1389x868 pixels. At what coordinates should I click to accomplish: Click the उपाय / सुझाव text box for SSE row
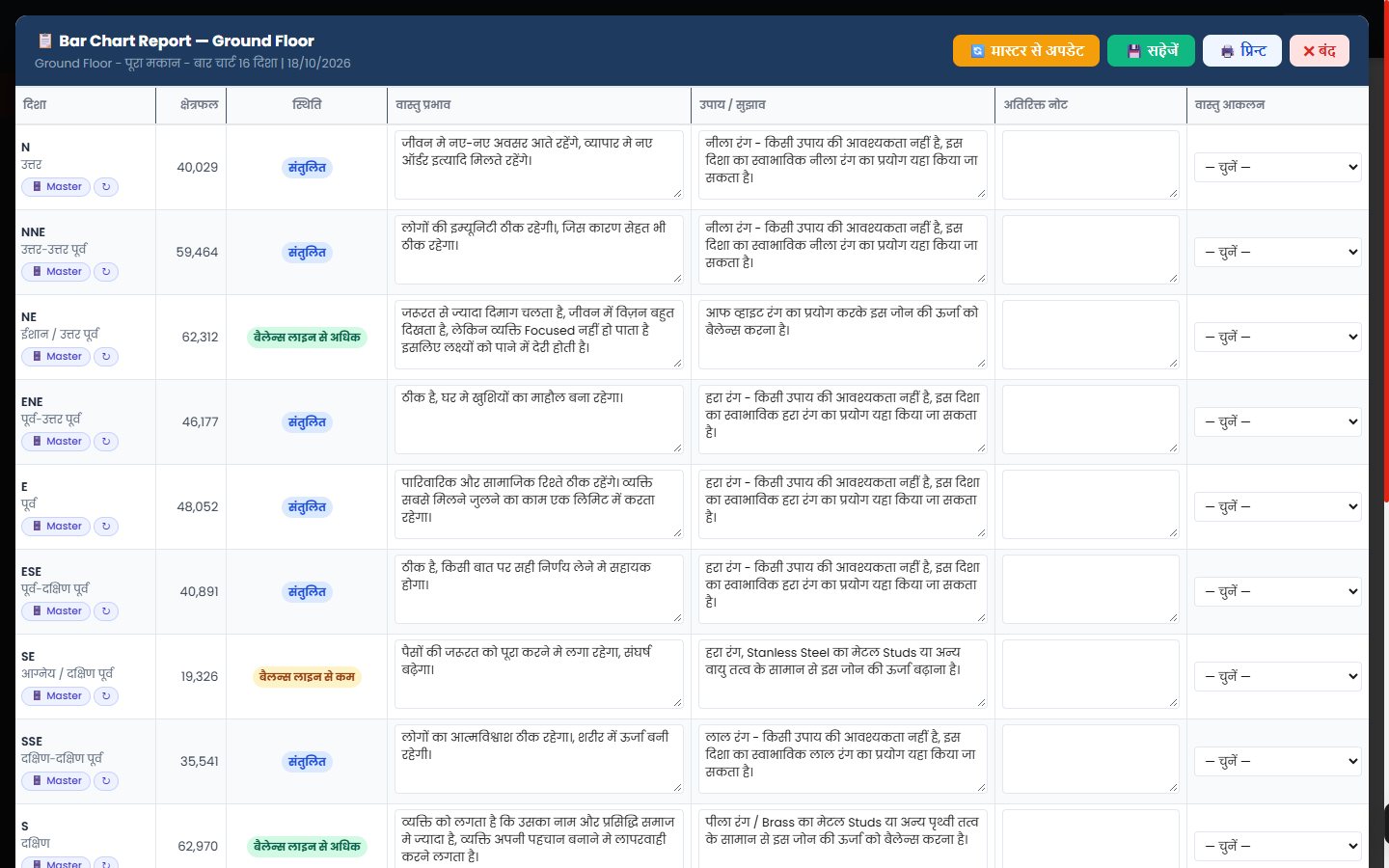coord(843,759)
